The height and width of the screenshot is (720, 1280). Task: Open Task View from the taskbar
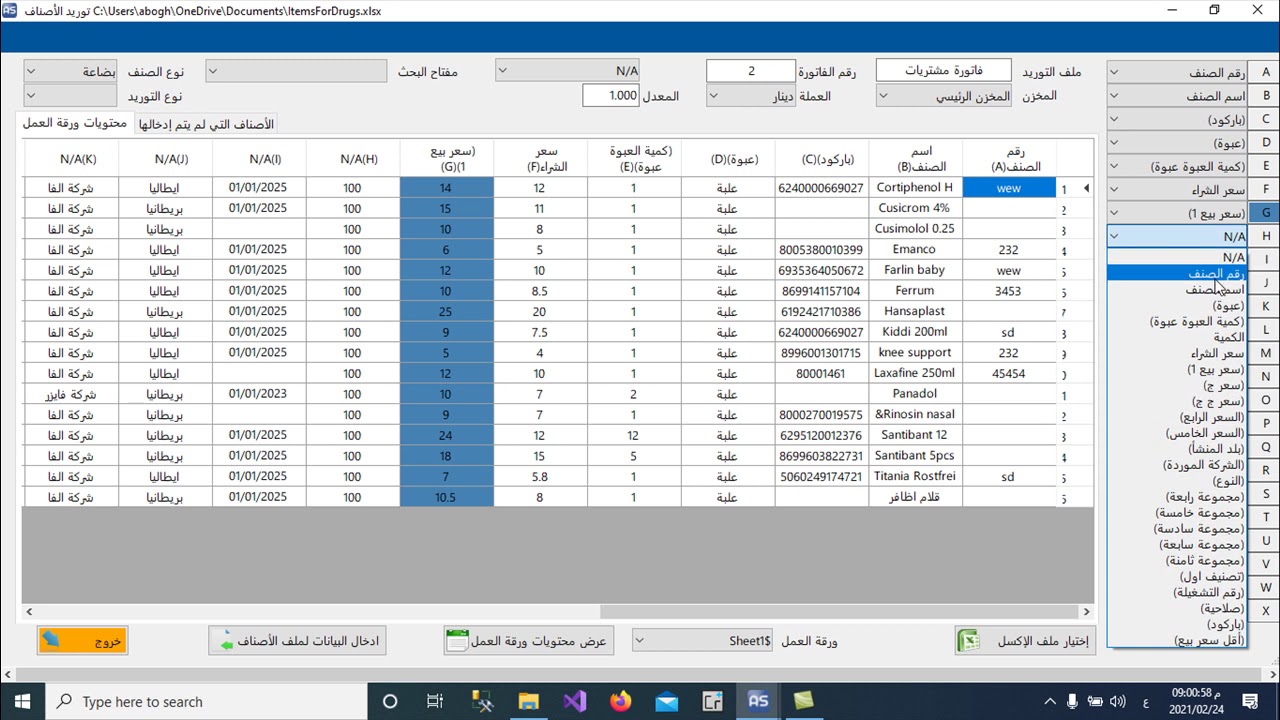point(435,701)
